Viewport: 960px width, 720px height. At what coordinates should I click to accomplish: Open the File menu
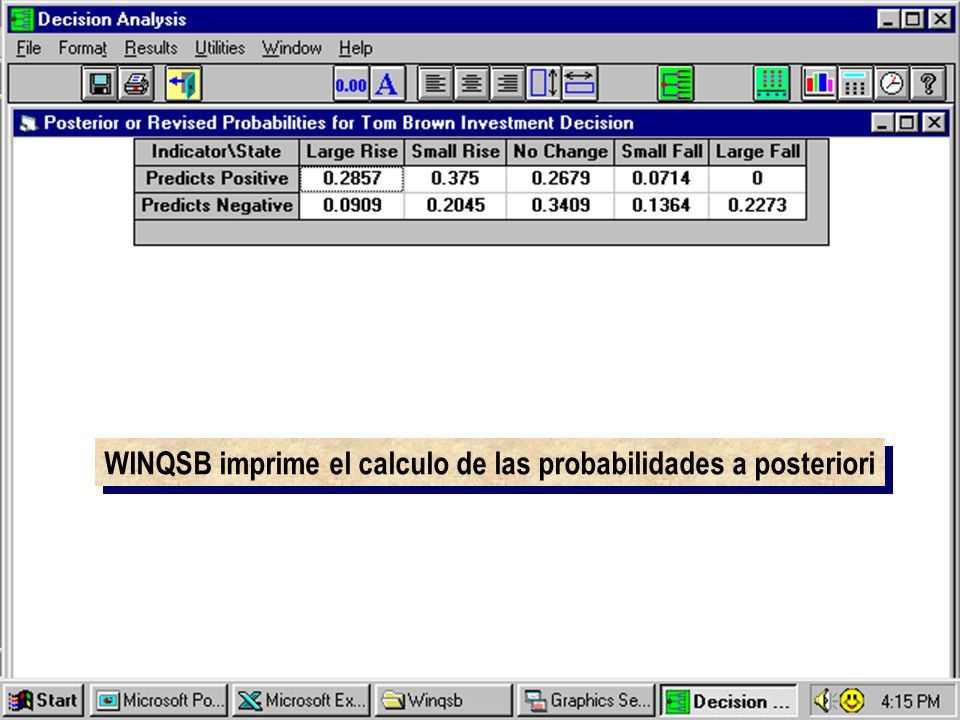pyautogui.click(x=28, y=48)
